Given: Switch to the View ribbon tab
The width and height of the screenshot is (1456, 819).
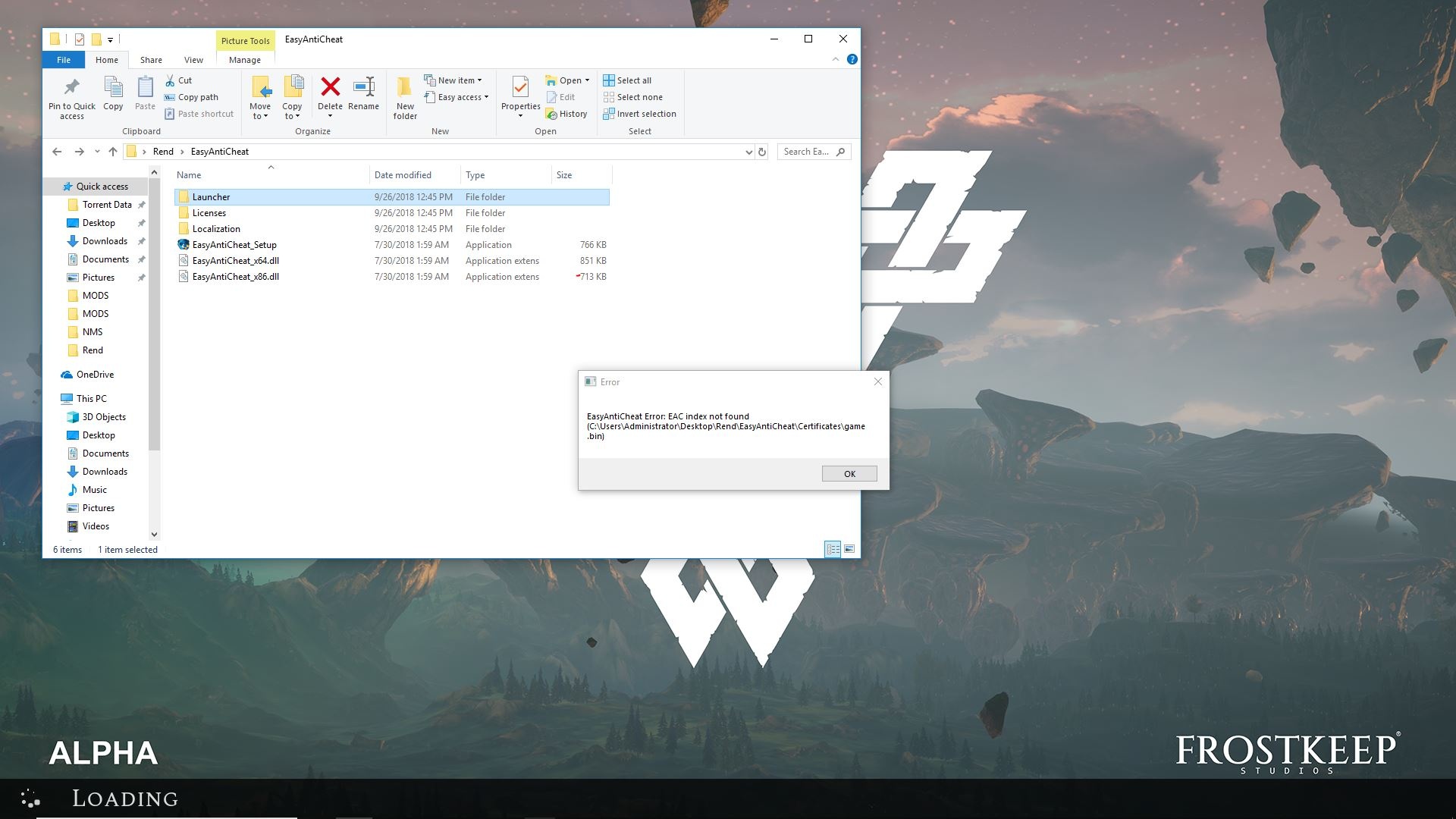Looking at the screenshot, I should point(193,60).
